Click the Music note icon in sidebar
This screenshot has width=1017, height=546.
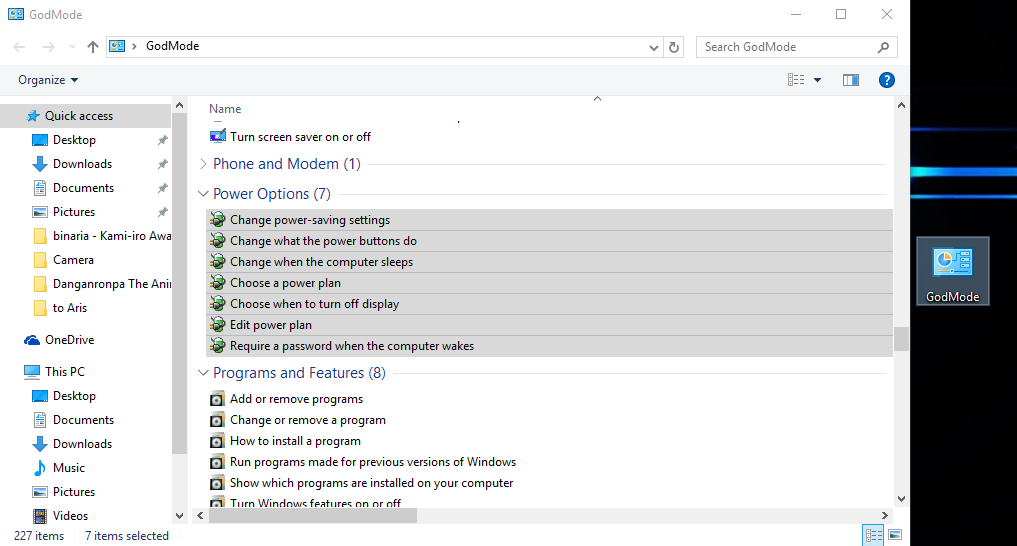pos(40,468)
